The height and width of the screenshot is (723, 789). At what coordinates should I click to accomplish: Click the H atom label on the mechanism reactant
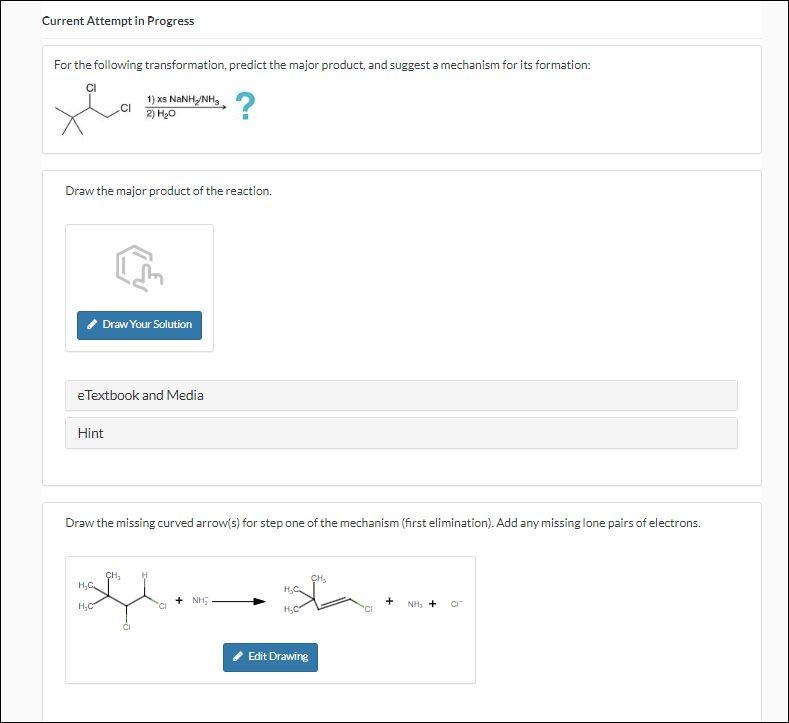tap(145, 575)
